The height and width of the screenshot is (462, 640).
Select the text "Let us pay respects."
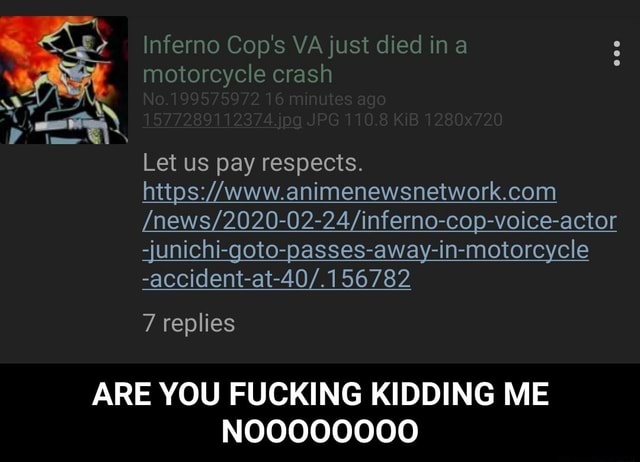click(253, 163)
